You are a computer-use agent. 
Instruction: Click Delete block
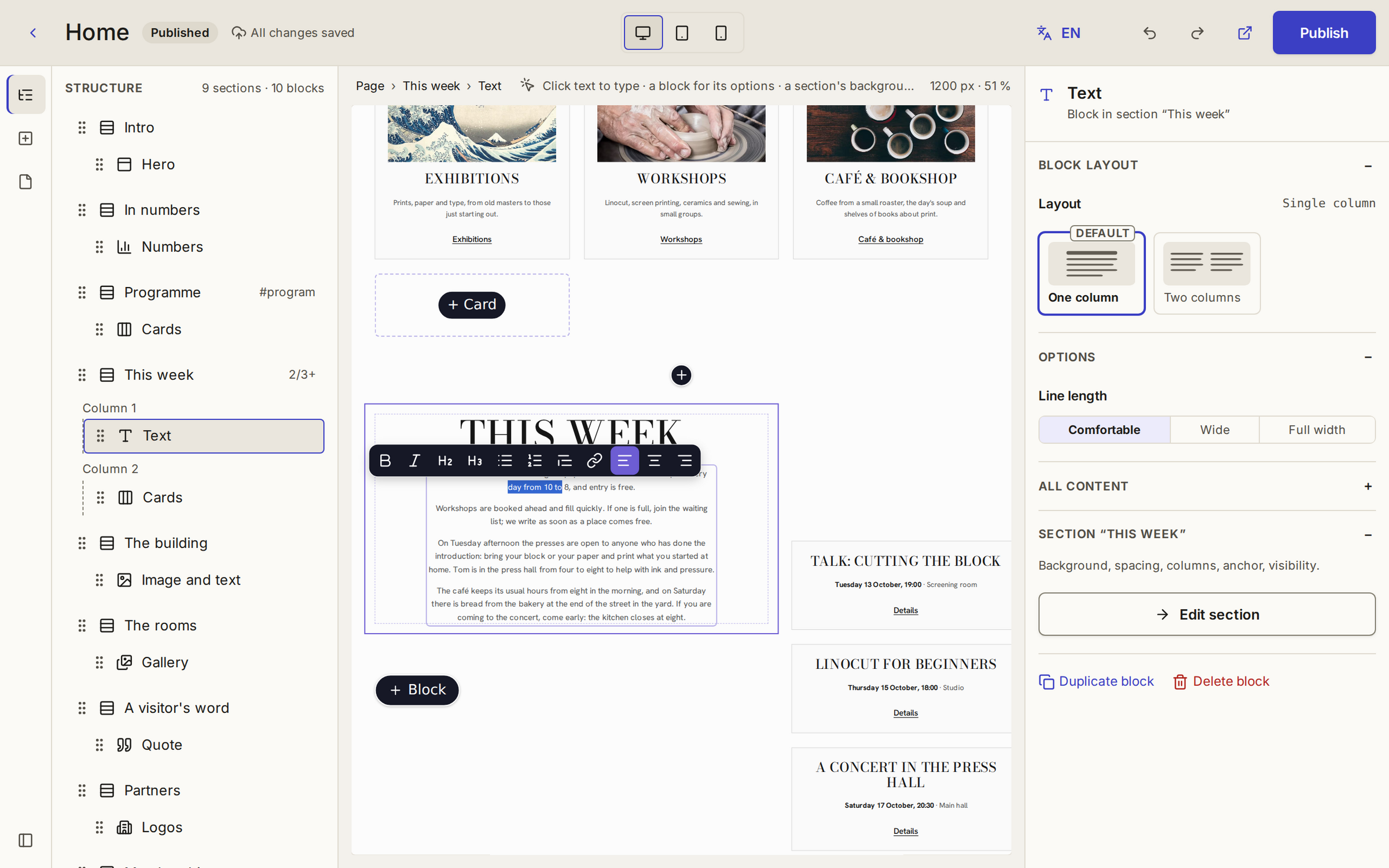(1221, 682)
